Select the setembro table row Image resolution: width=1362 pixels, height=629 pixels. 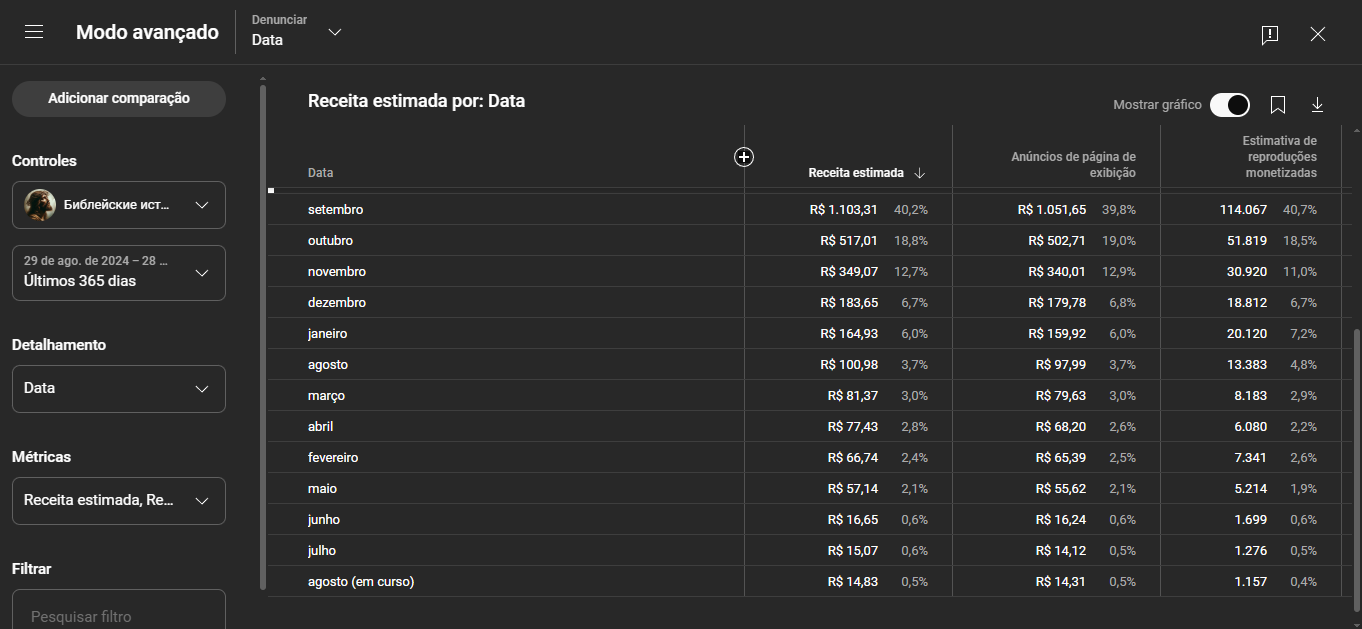pyautogui.click(x=336, y=210)
